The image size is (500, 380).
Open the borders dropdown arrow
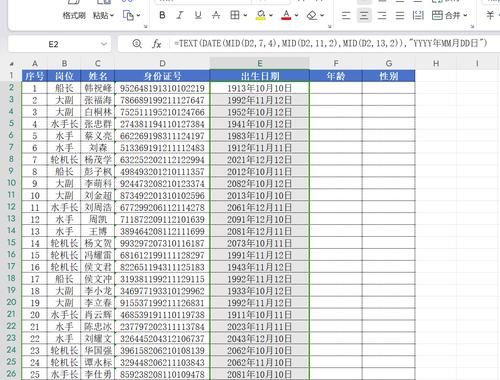click(x=245, y=15)
